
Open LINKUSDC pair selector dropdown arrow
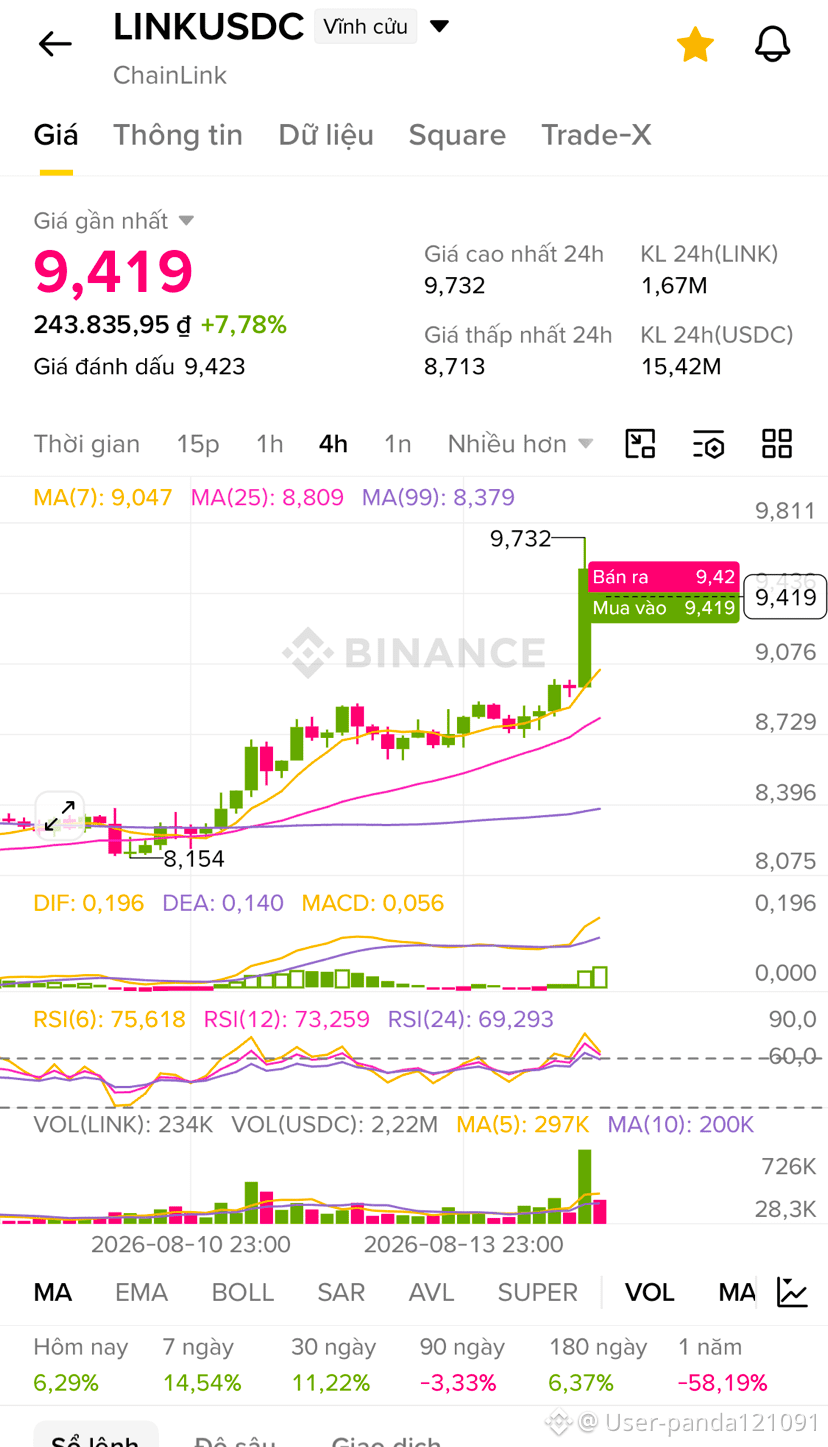439,26
